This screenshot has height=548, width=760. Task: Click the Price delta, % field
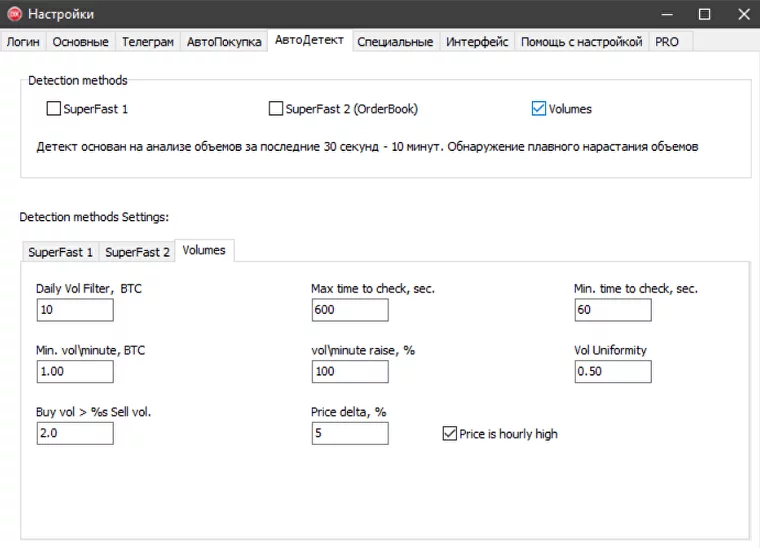click(x=350, y=433)
